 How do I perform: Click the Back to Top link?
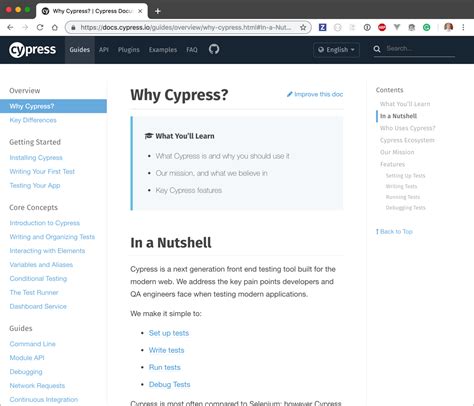394,231
